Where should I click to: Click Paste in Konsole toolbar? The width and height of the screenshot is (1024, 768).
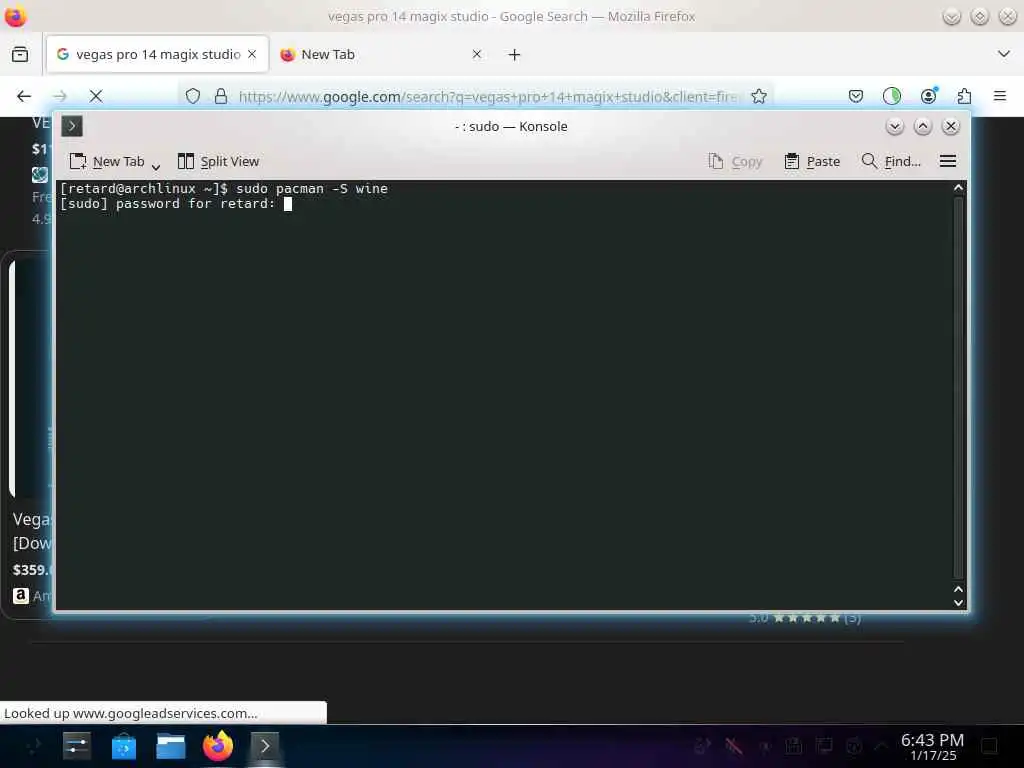(x=812, y=161)
